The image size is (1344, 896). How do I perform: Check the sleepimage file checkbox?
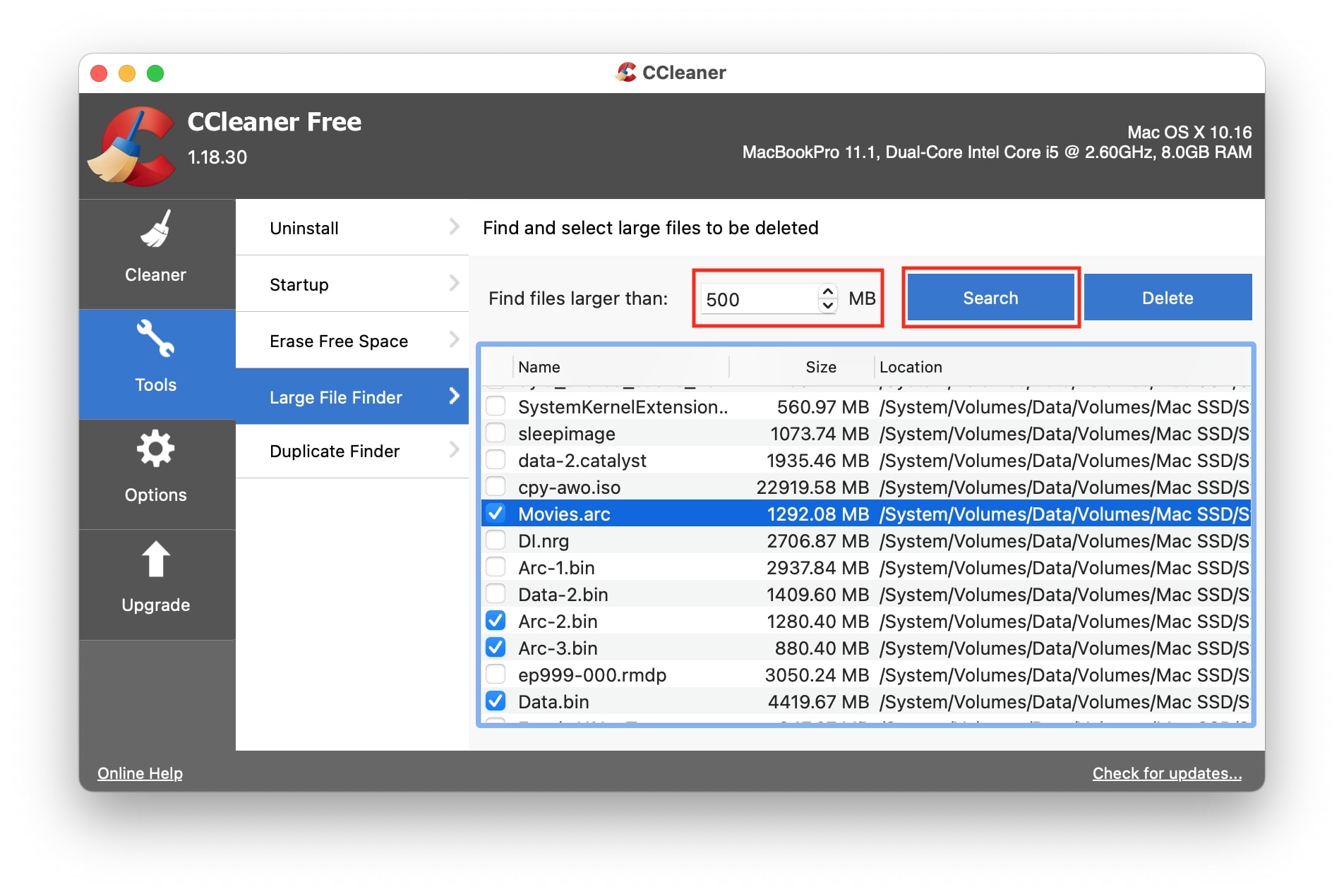[x=496, y=432]
